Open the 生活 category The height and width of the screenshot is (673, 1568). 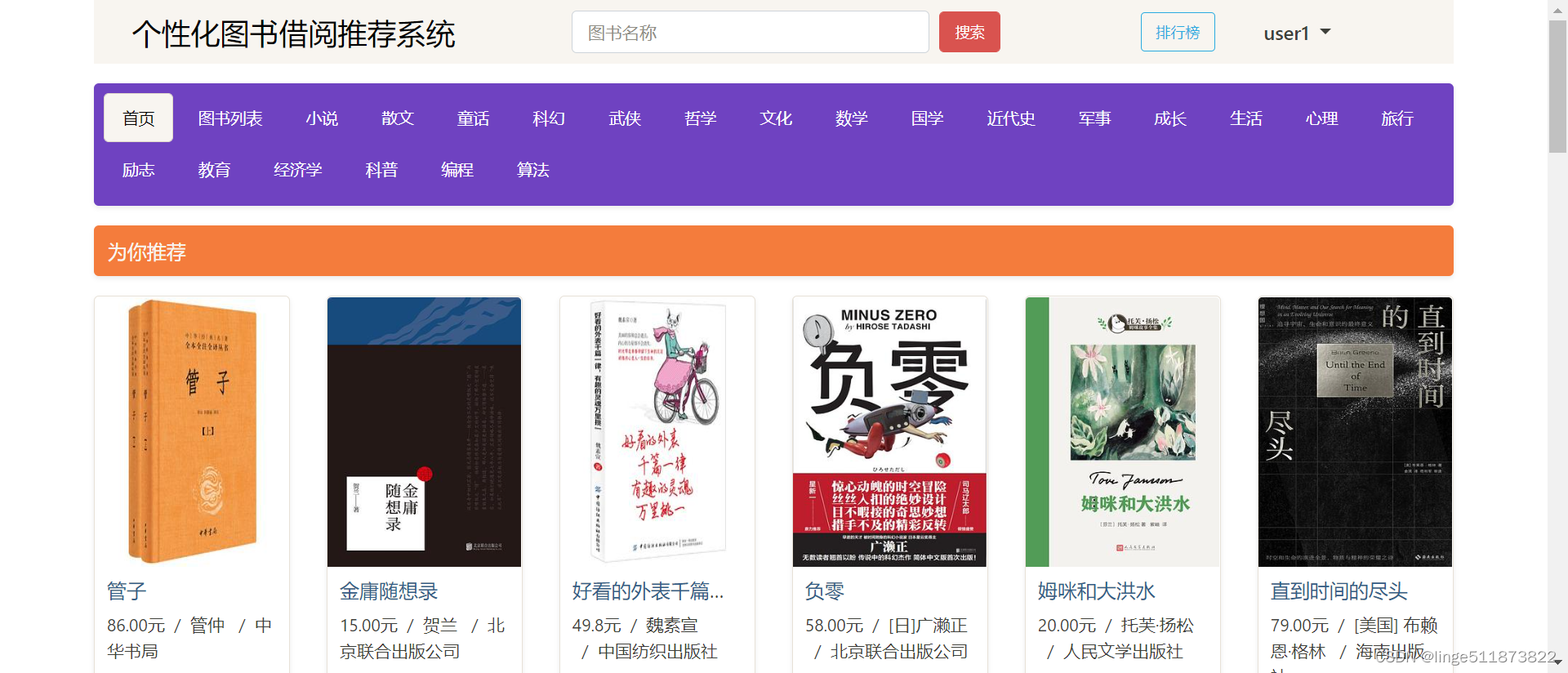click(x=1246, y=118)
